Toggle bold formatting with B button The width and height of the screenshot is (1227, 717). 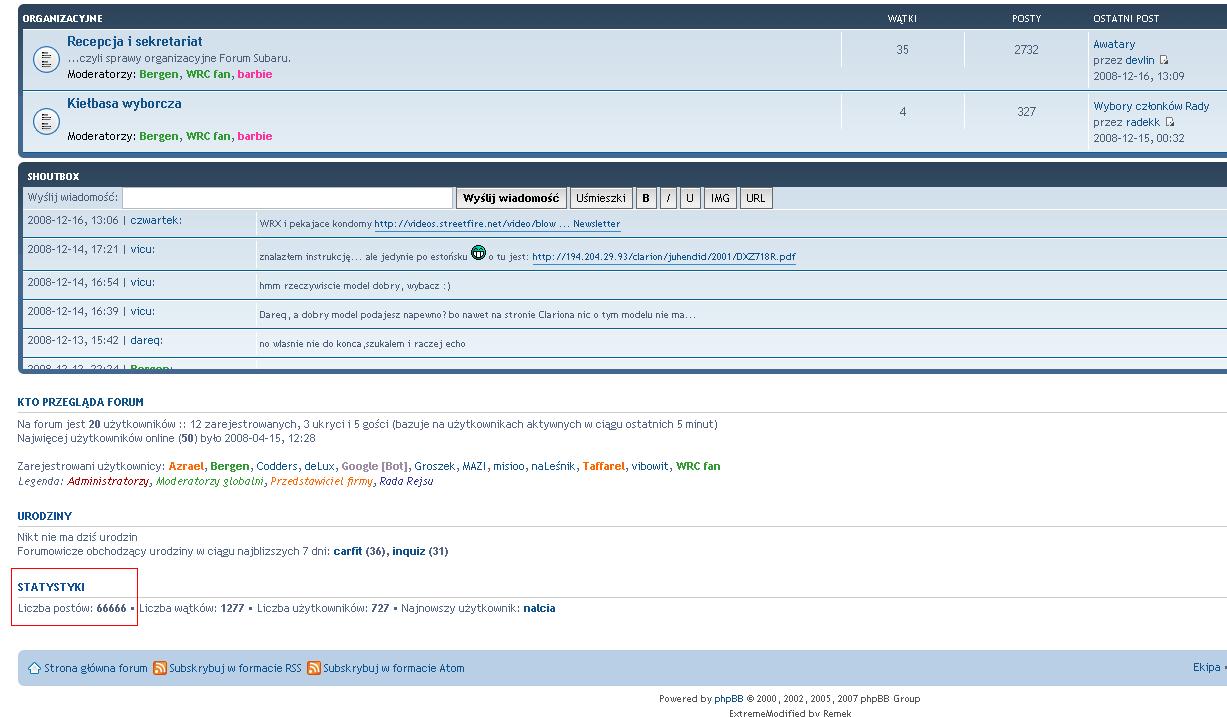[x=646, y=198]
